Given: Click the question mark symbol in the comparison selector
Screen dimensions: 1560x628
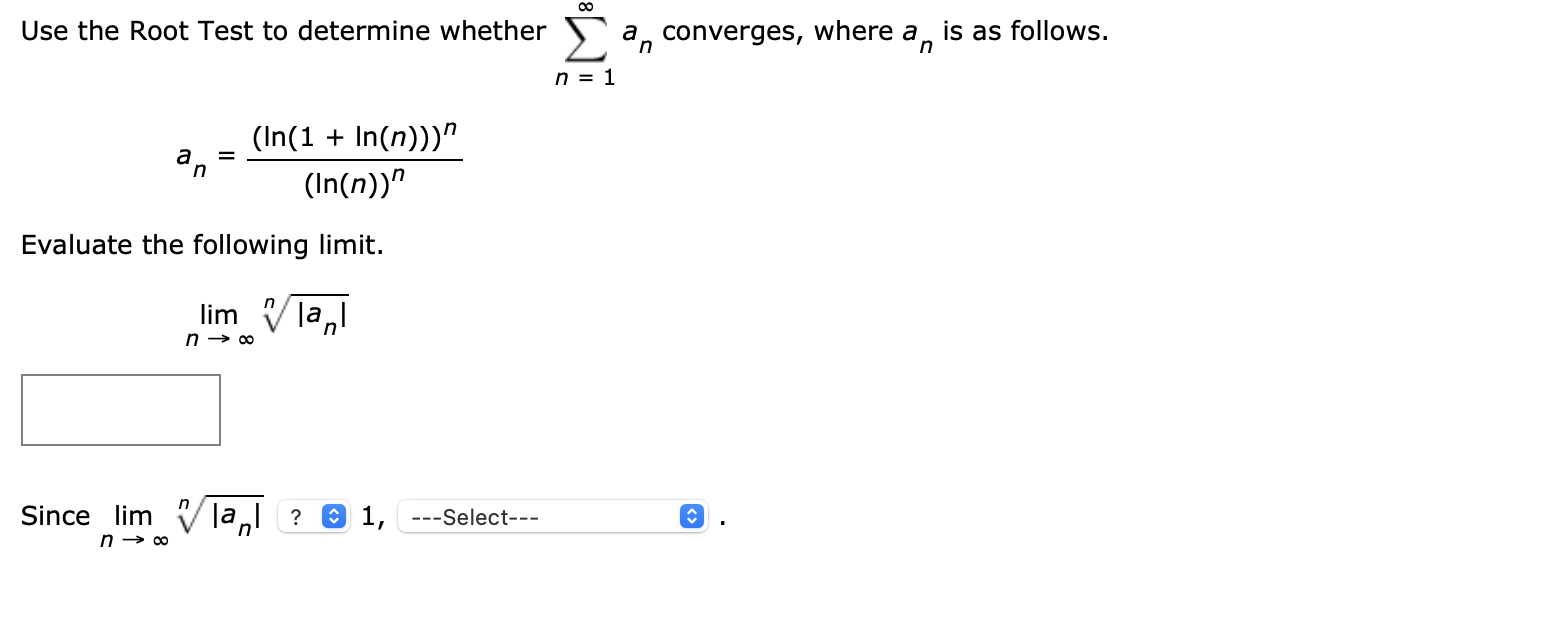Looking at the screenshot, I should point(296,516).
